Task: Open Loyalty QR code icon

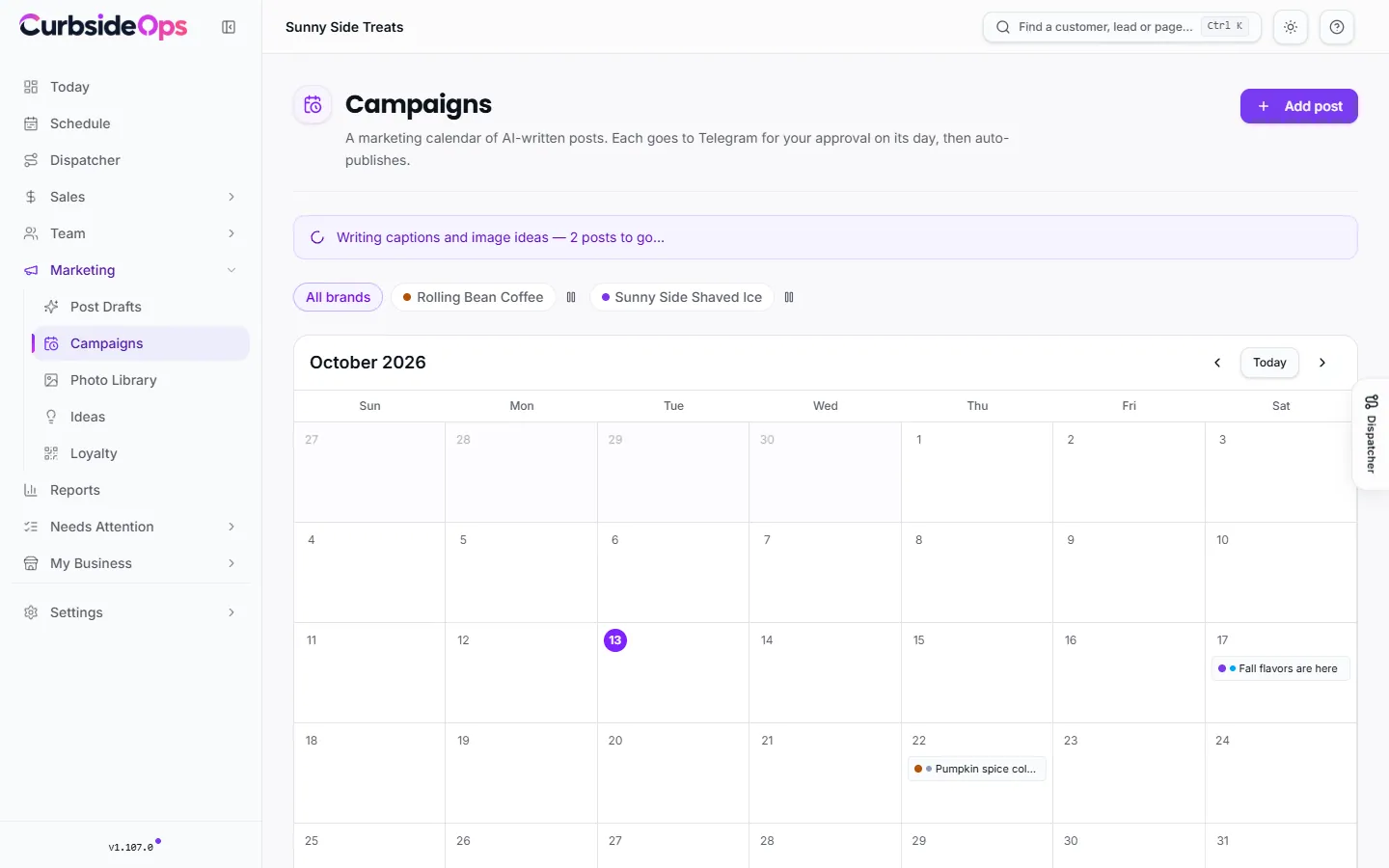Action: (51, 453)
